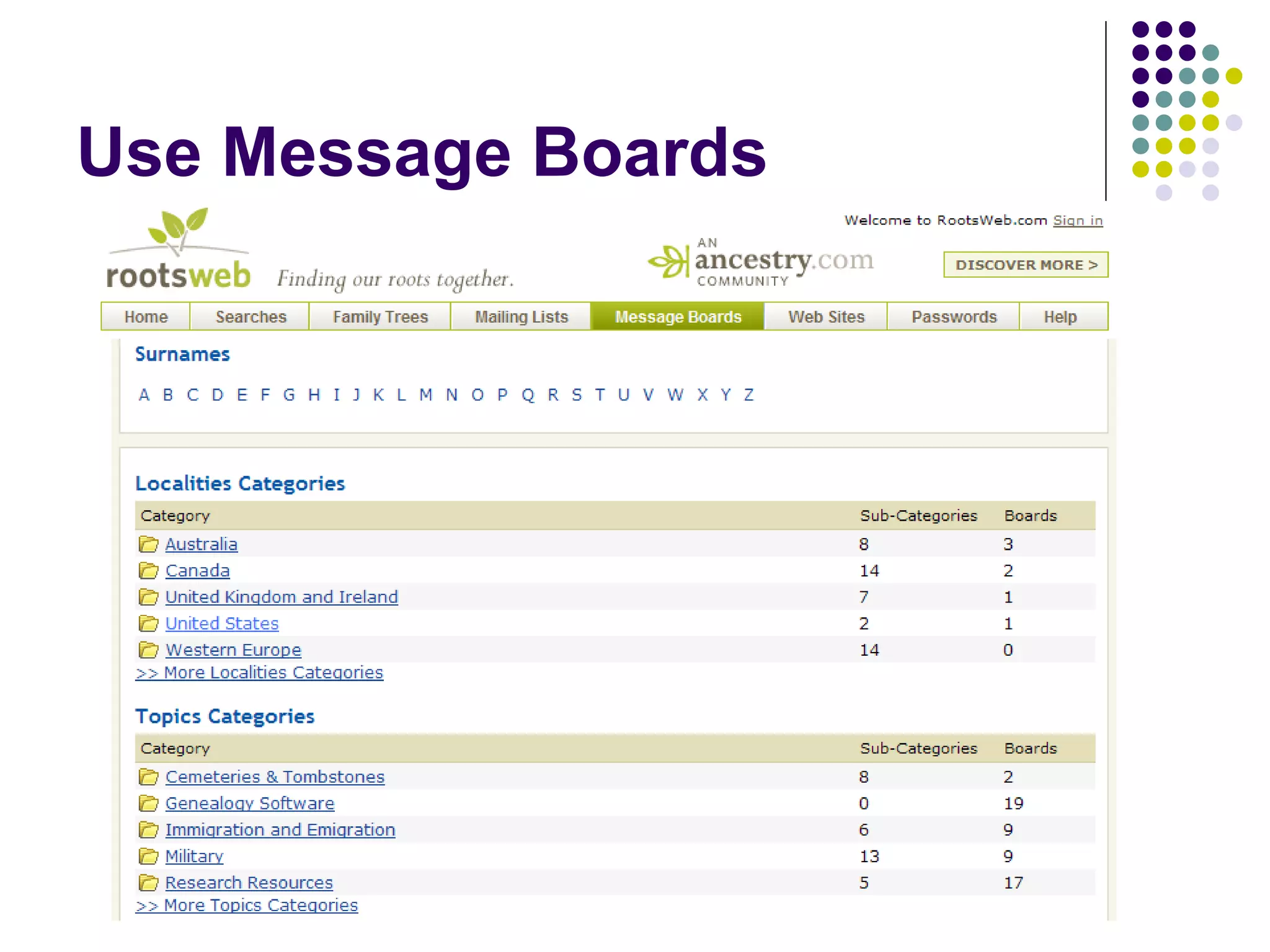Browse surnames starting with X

coord(703,395)
